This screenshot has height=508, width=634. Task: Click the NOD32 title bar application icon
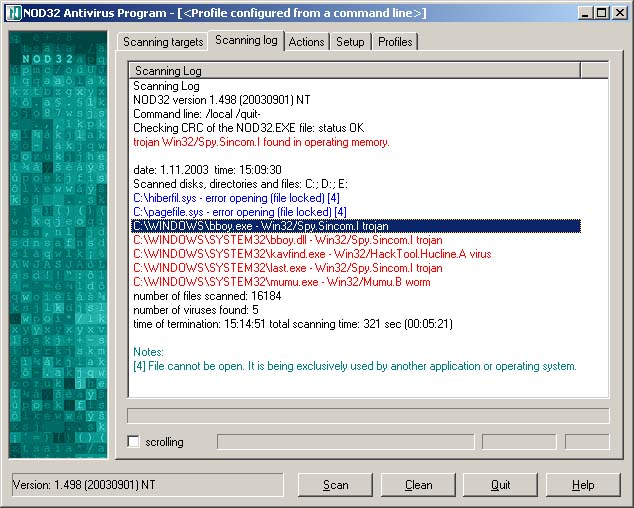tap(12, 12)
